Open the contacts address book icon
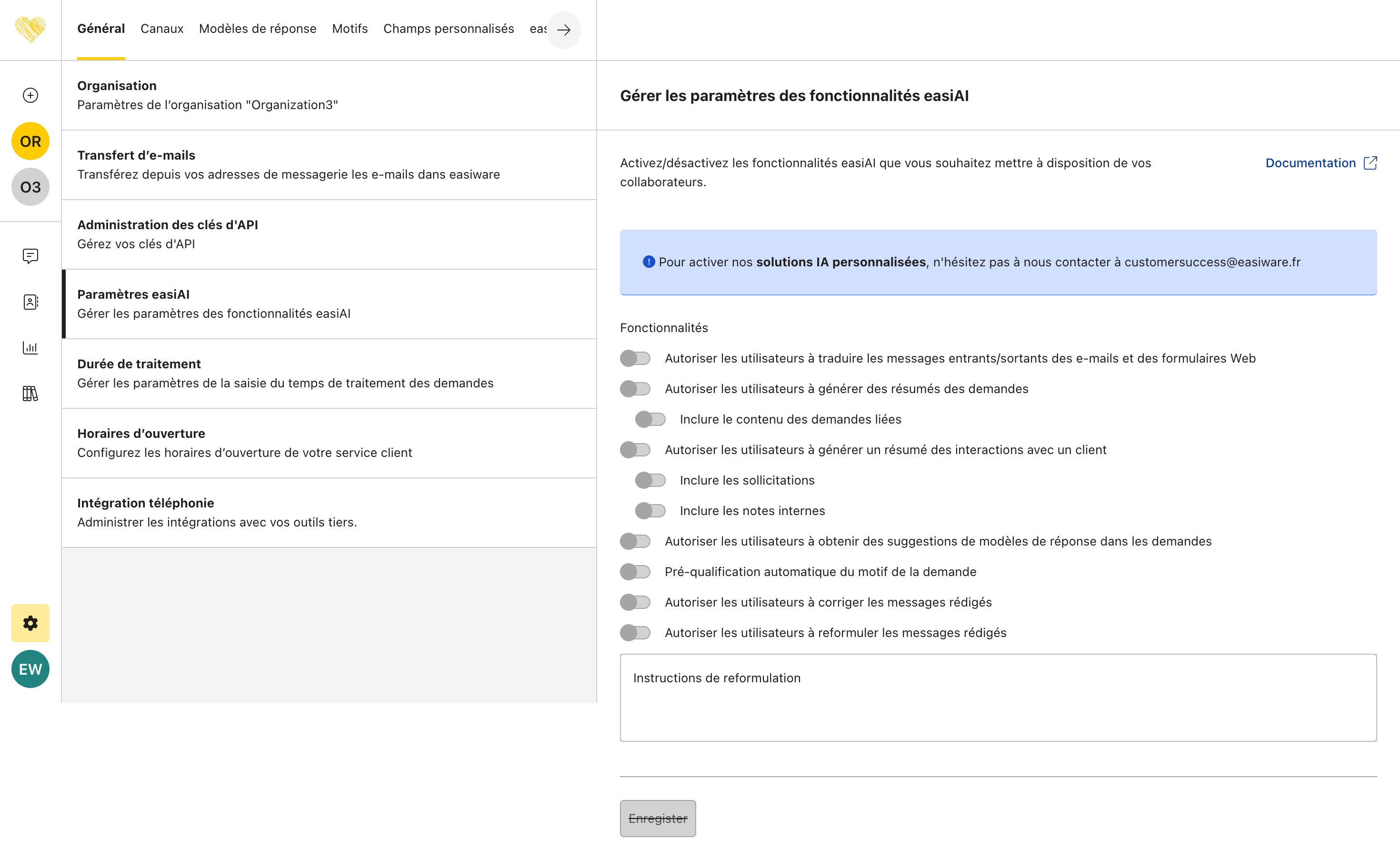 [30, 302]
